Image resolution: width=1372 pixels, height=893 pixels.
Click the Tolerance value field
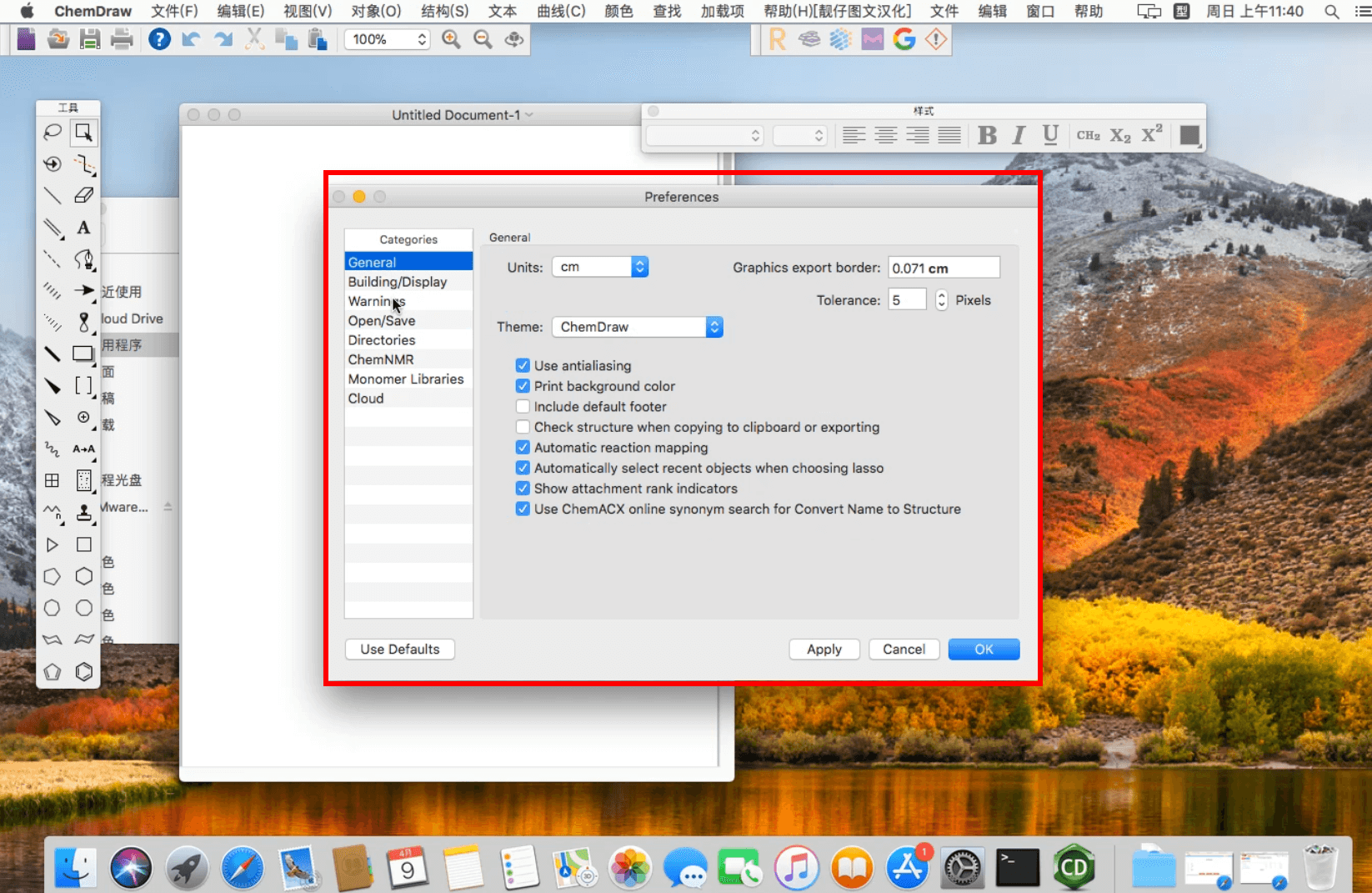pyautogui.click(x=908, y=300)
